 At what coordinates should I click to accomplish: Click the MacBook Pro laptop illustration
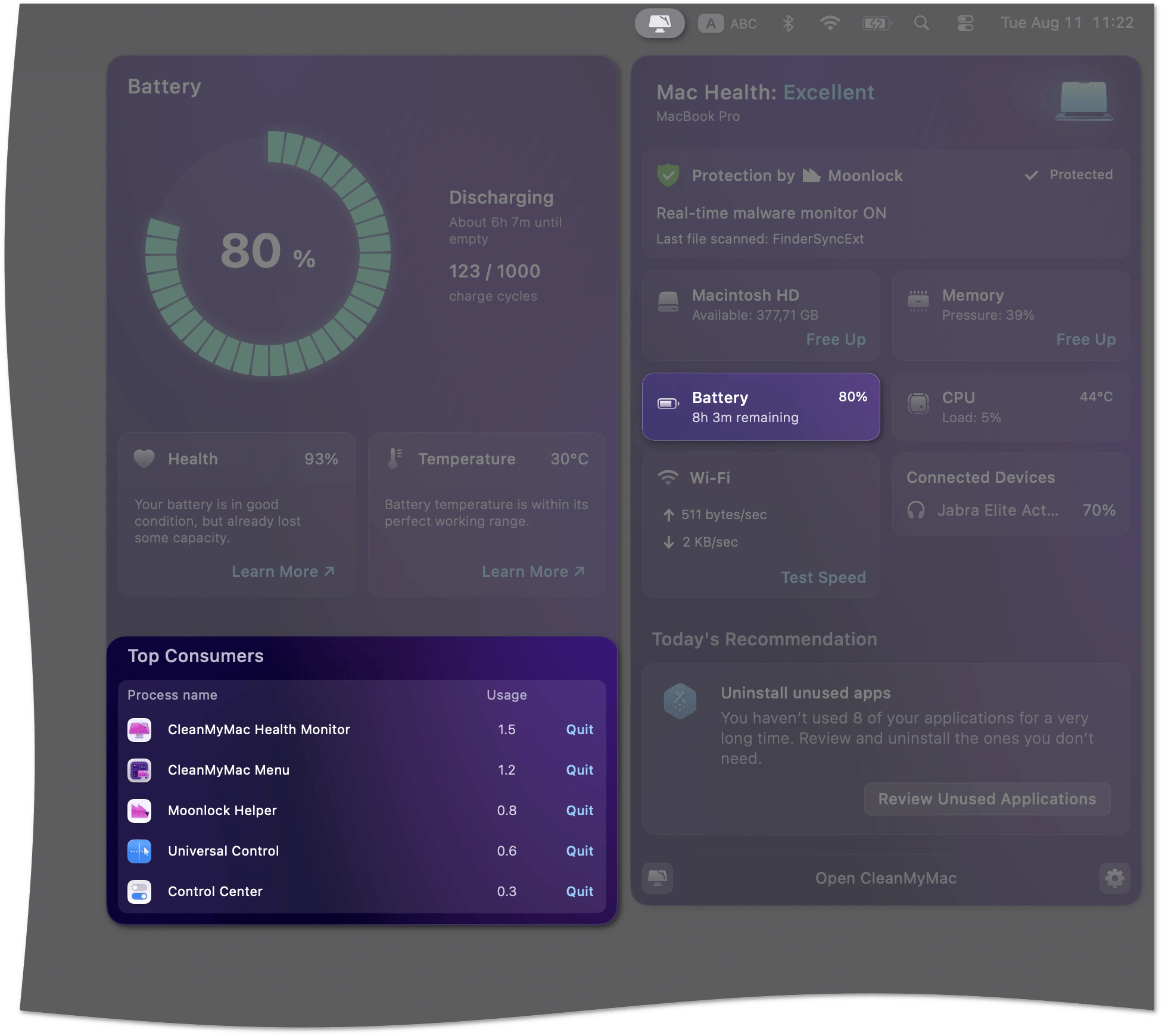1084,100
